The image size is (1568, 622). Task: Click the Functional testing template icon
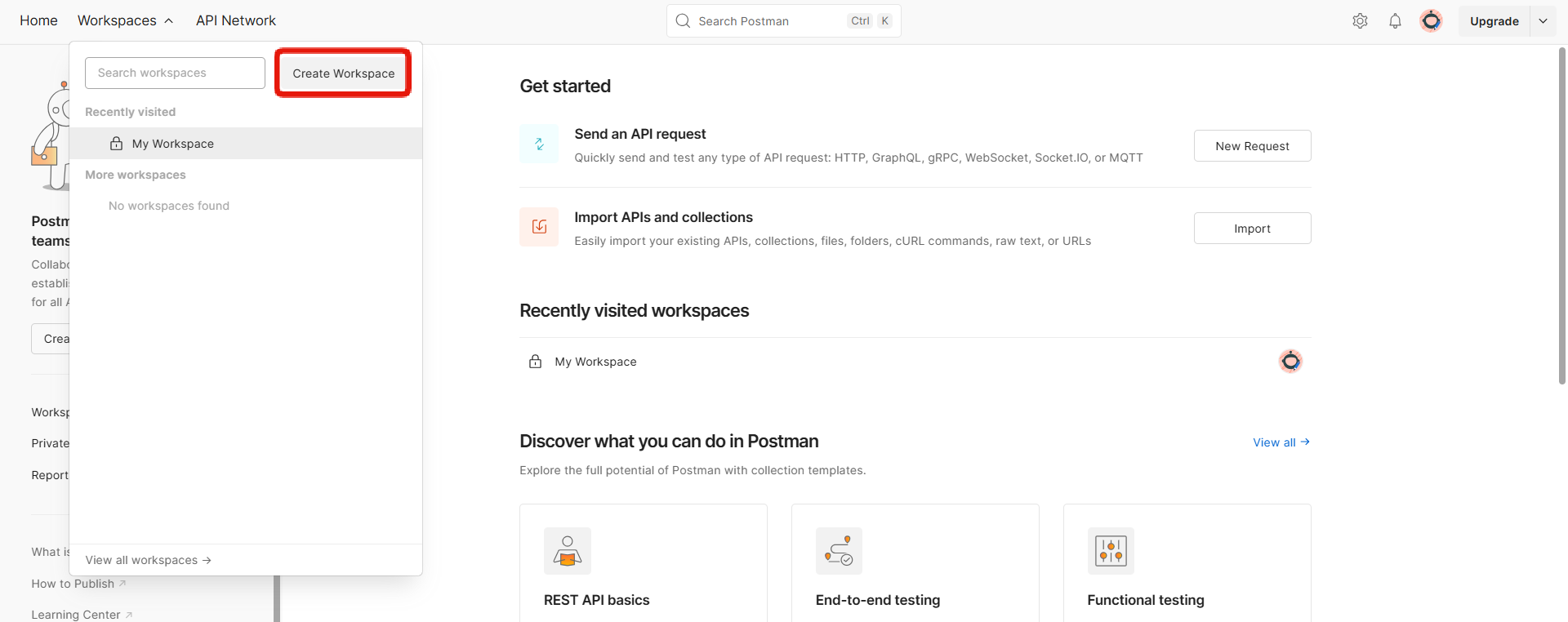click(x=1111, y=551)
